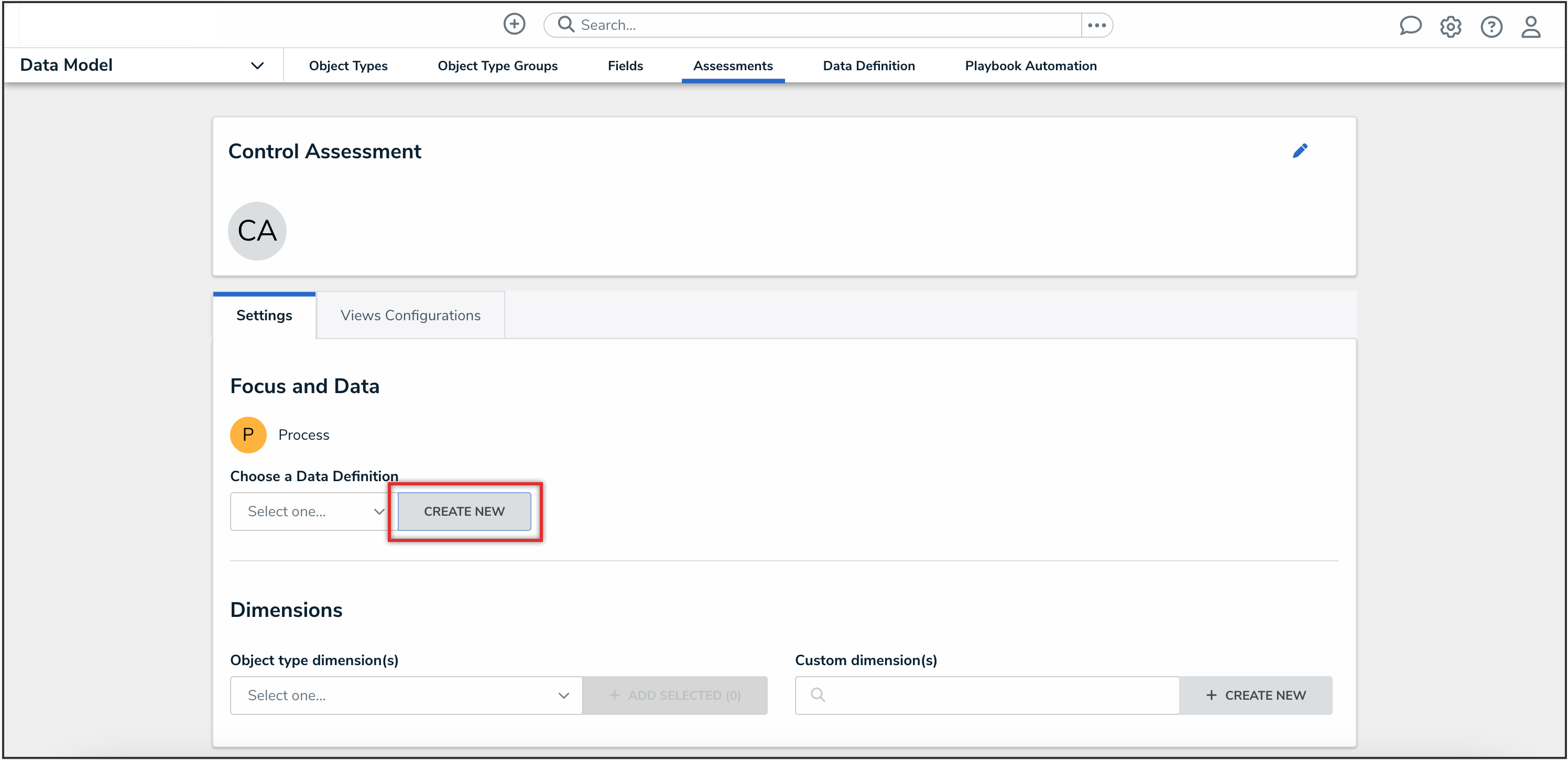Click the CA assessment avatar
This screenshot has width=1568, height=760.
257,230
